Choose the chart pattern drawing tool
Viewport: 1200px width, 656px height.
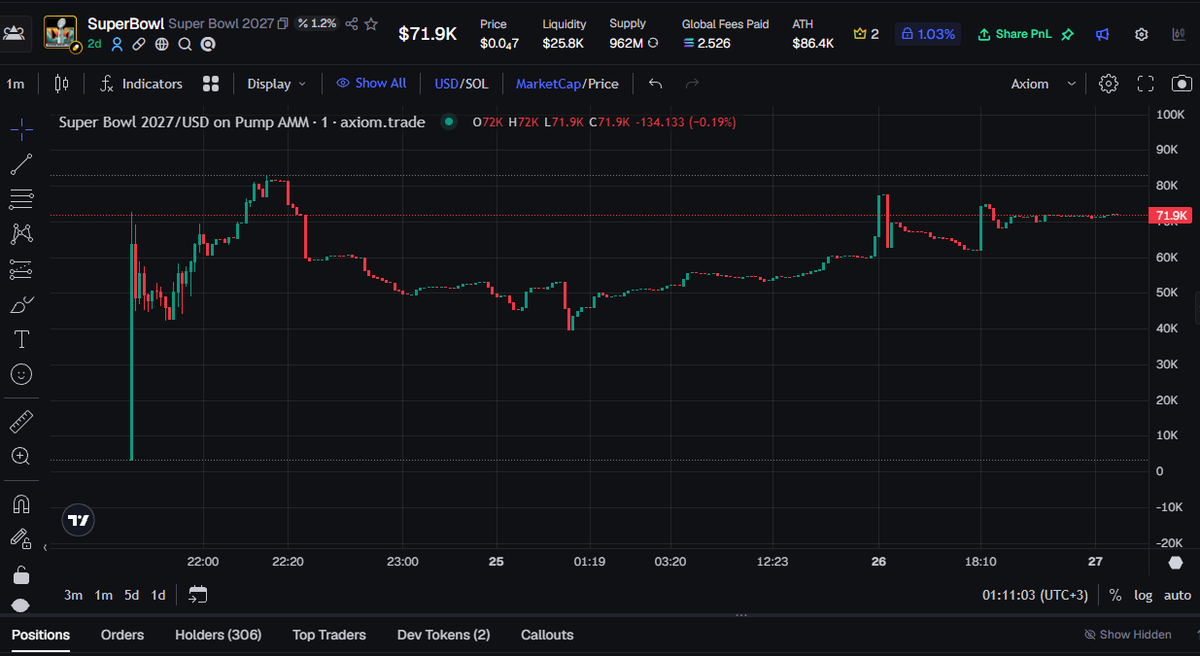click(21, 234)
